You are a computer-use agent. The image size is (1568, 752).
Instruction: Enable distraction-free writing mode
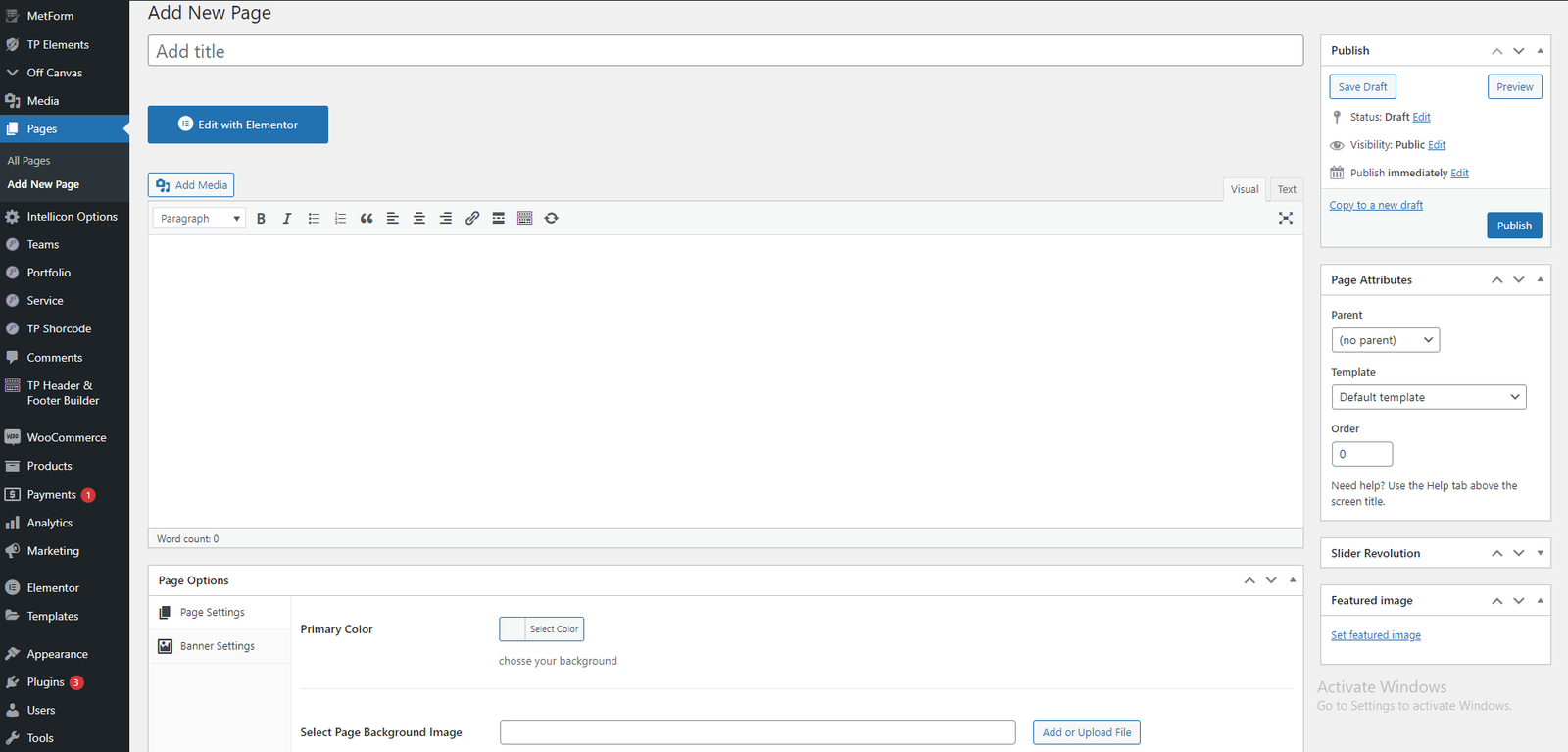[1285, 218]
